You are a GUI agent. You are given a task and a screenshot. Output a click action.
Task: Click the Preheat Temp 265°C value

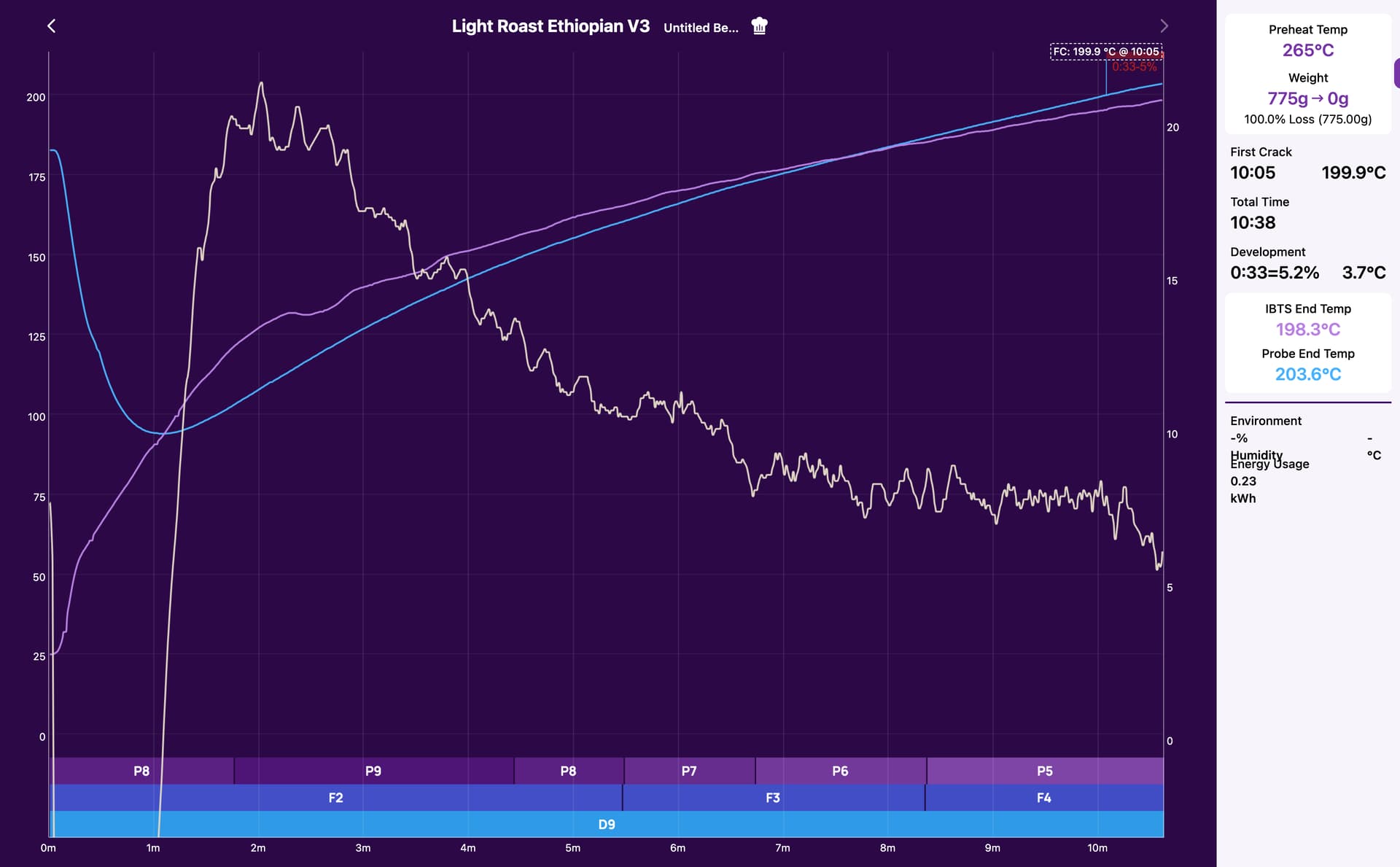click(x=1308, y=50)
